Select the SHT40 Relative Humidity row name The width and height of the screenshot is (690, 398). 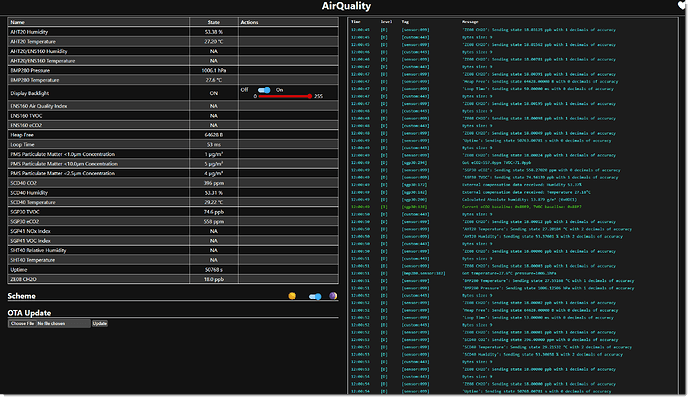[x=38, y=251]
